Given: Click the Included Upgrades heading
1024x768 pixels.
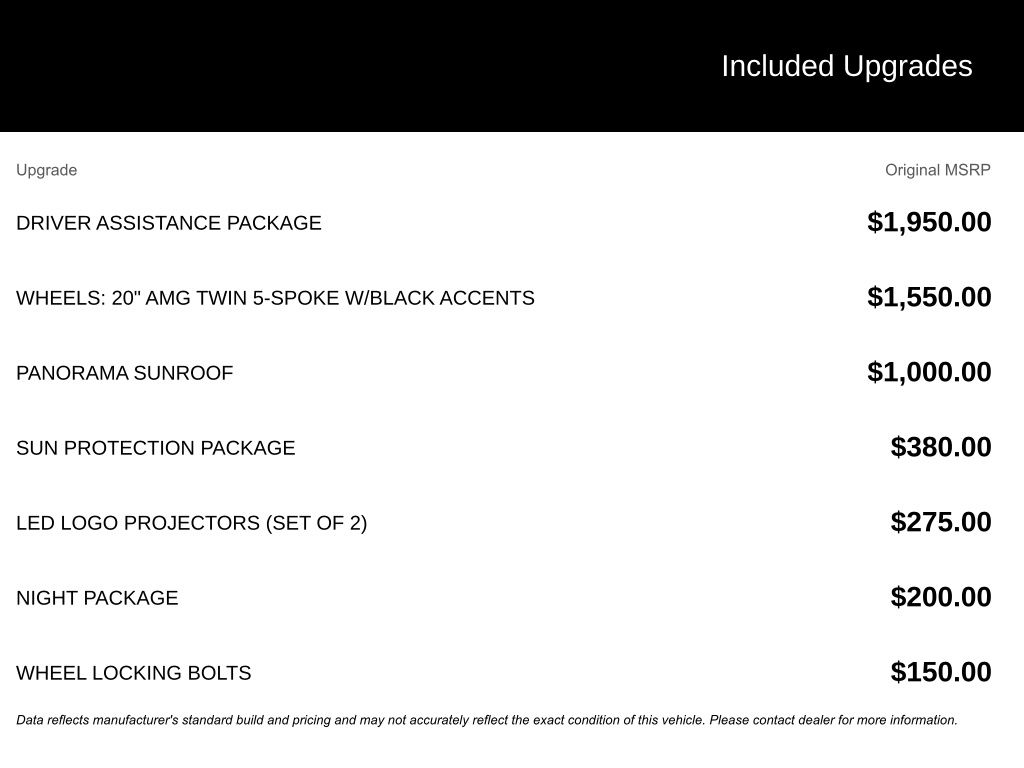Looking at the screenshot, I should tap(846, 66).
